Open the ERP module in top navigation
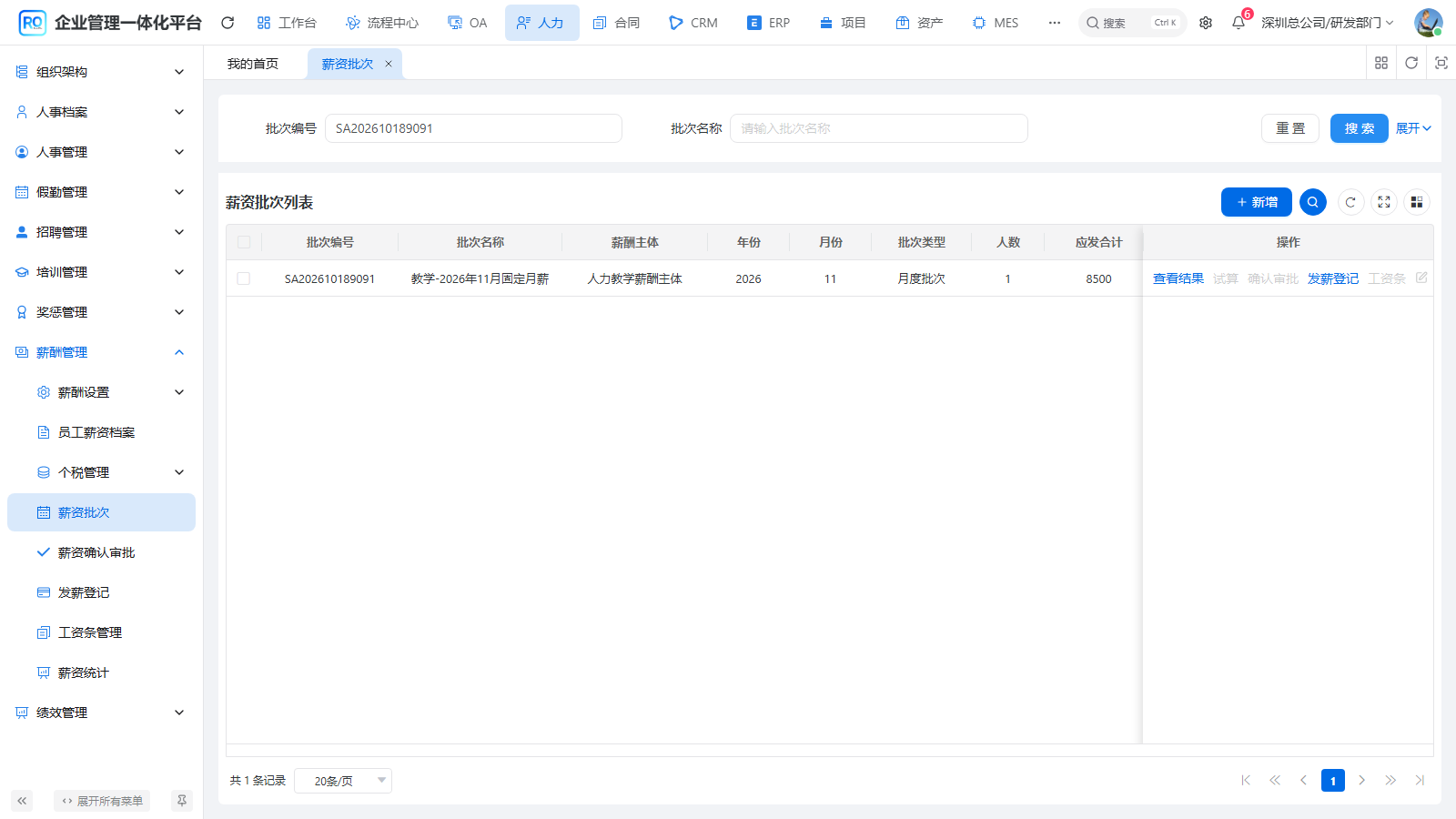Viewport: 1456px width, 819px height. tap(769, 23)
